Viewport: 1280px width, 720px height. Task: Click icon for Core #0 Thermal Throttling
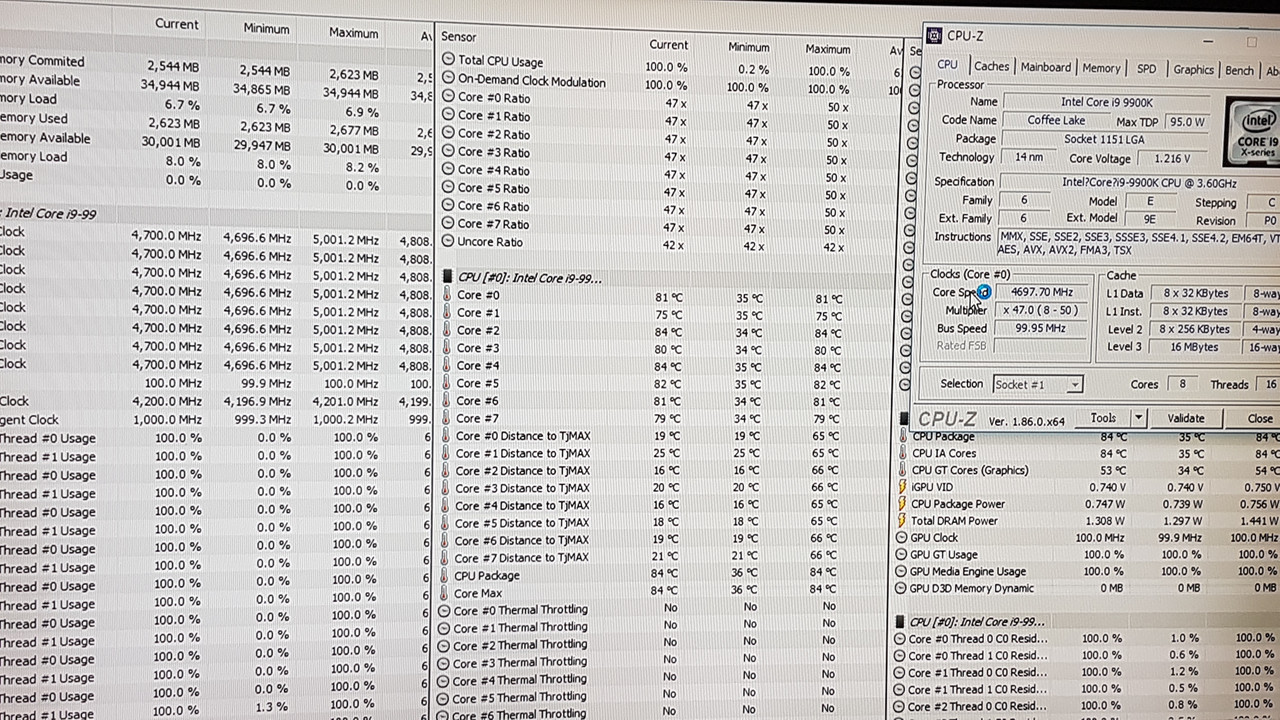(445, 611)
